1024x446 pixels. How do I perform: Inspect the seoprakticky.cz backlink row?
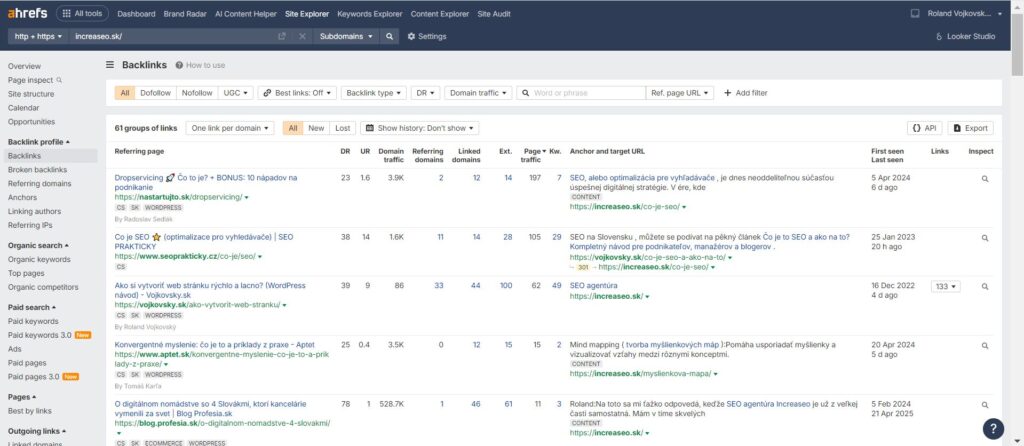(x=985, y=238)
